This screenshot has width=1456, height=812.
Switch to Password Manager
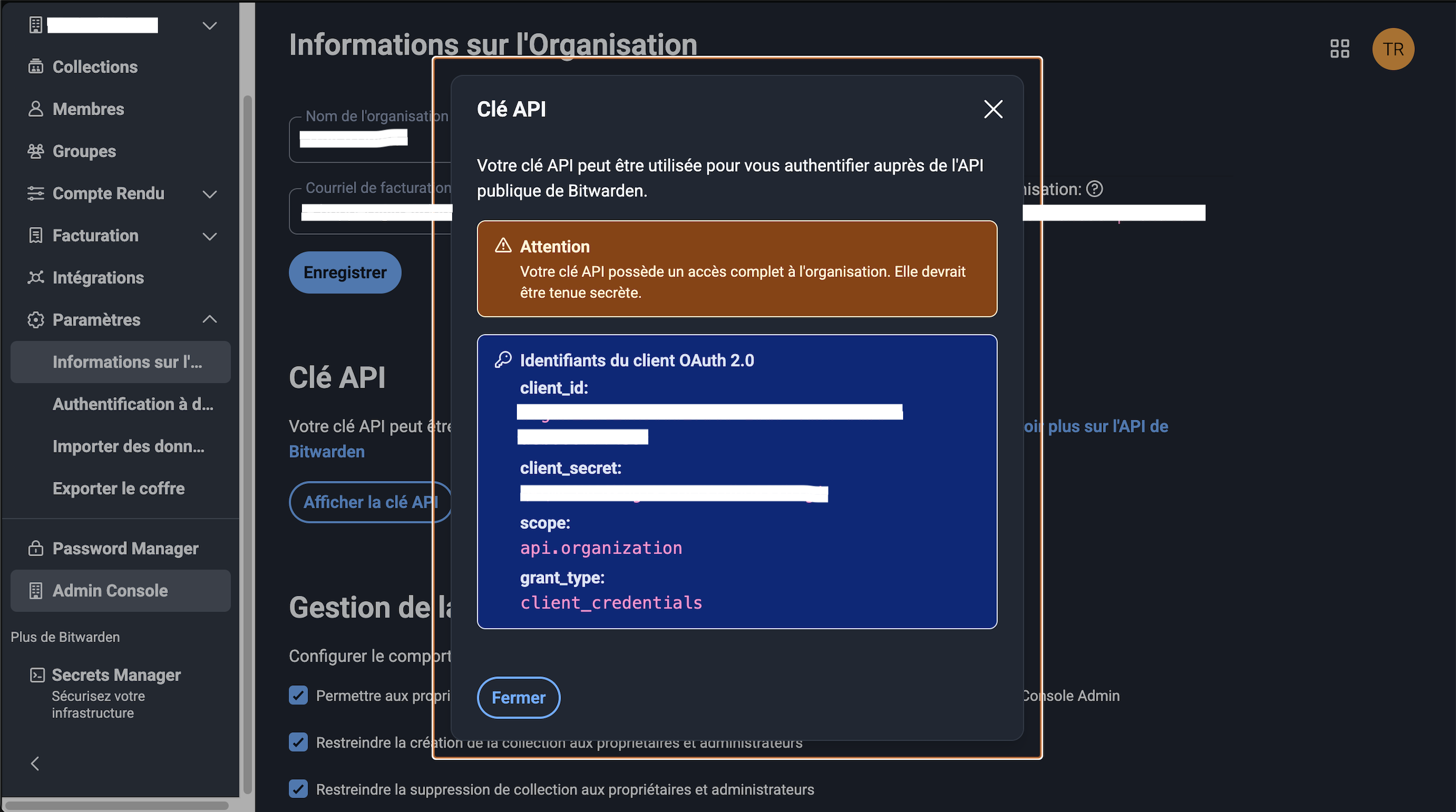(125, 548)
